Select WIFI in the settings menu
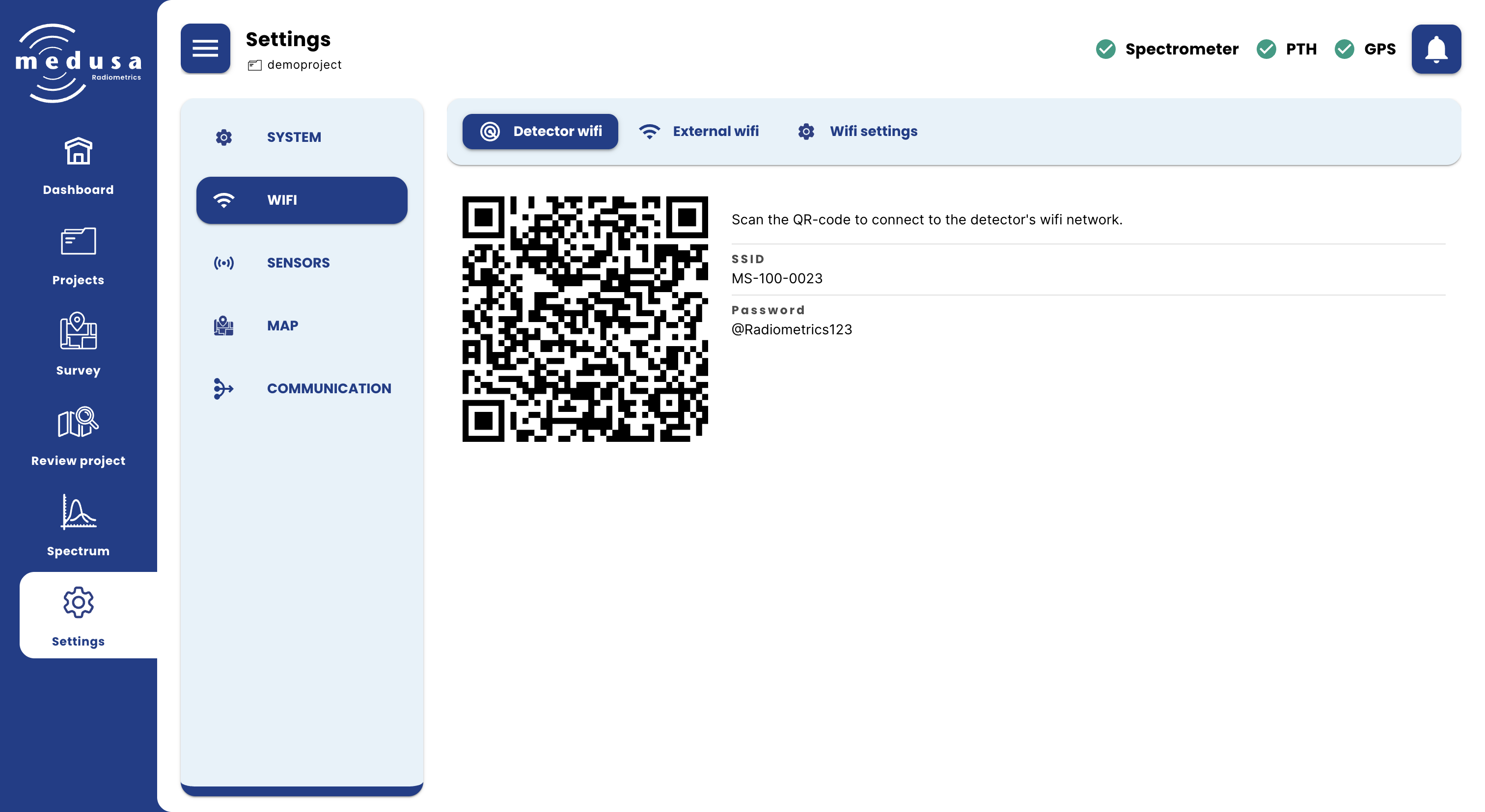The height and width of the screenshot is (812, 1485). click(302, 200)
